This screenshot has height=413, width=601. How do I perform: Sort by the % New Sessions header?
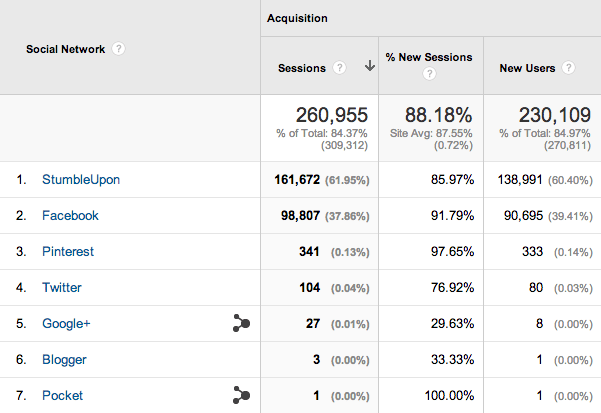click(x=428, y=57)
